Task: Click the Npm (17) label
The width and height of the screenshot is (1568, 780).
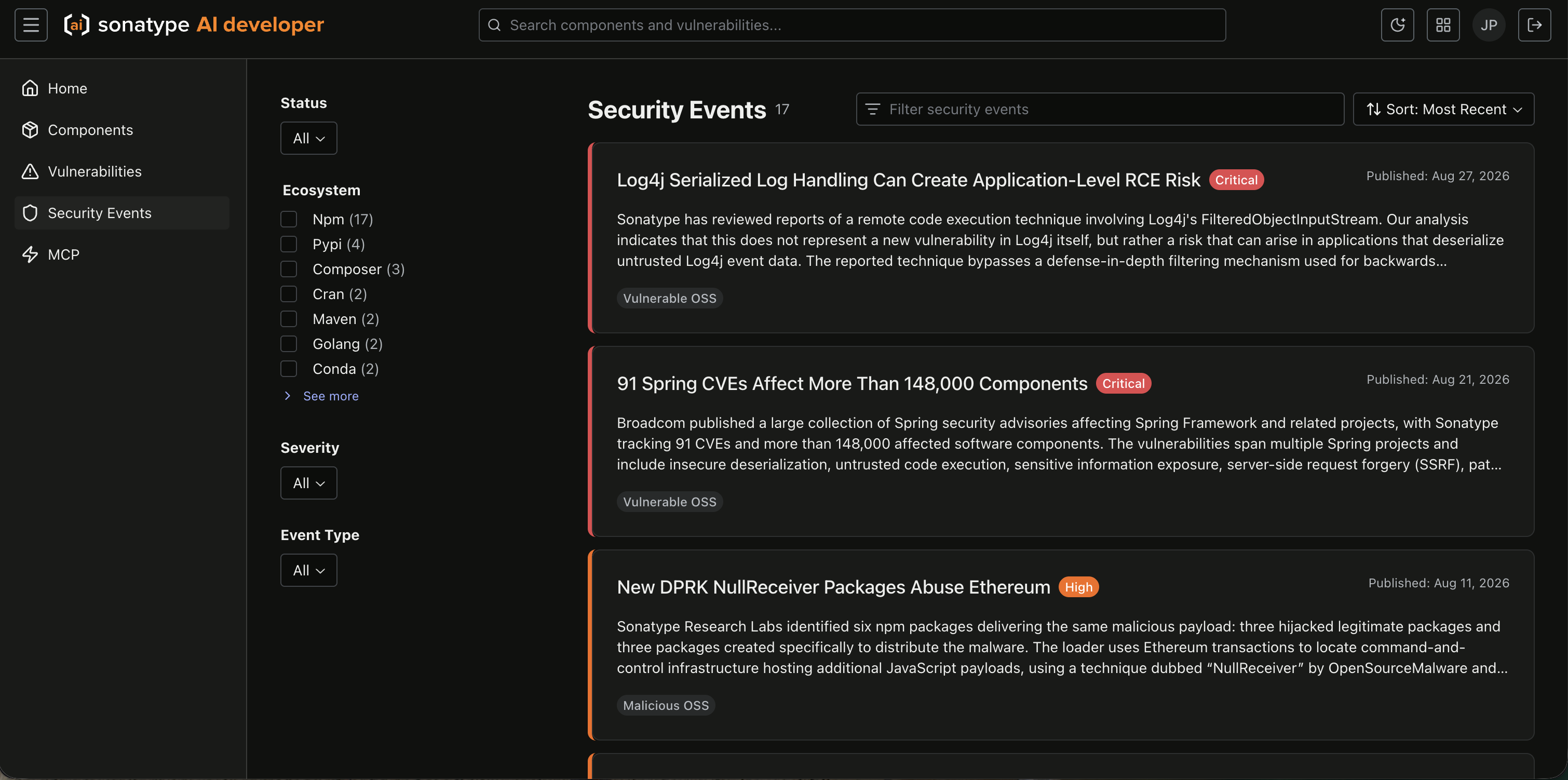Action: tap(343, 219)
